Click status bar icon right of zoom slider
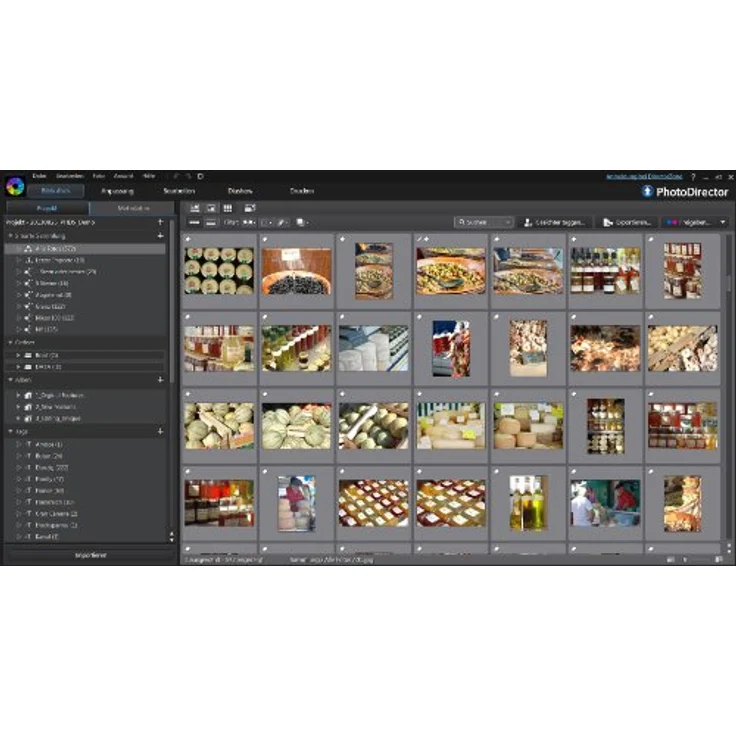 pyautogui.click(x=719, y=560)
